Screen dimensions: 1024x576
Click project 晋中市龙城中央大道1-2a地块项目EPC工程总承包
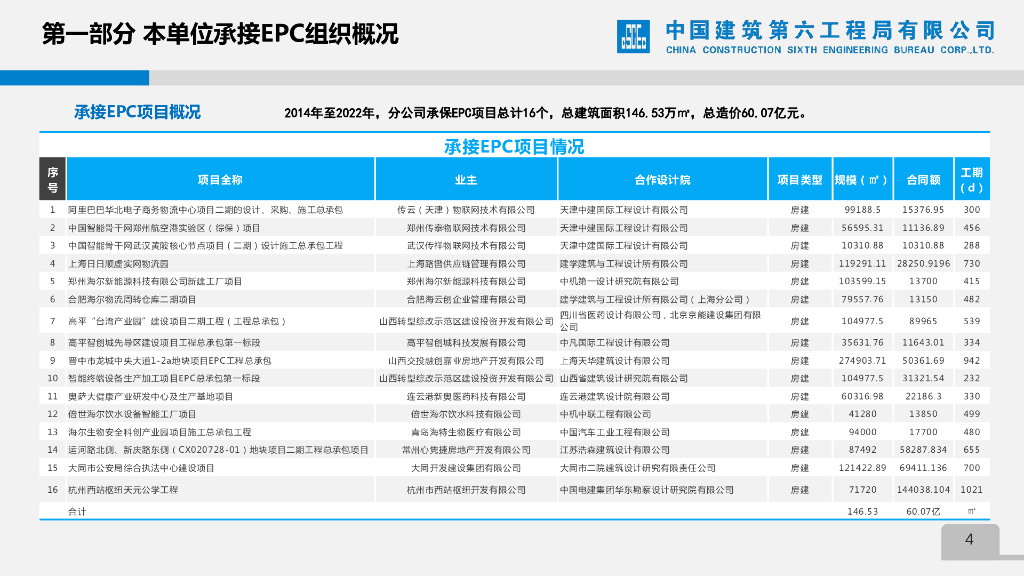click(170, 360)
